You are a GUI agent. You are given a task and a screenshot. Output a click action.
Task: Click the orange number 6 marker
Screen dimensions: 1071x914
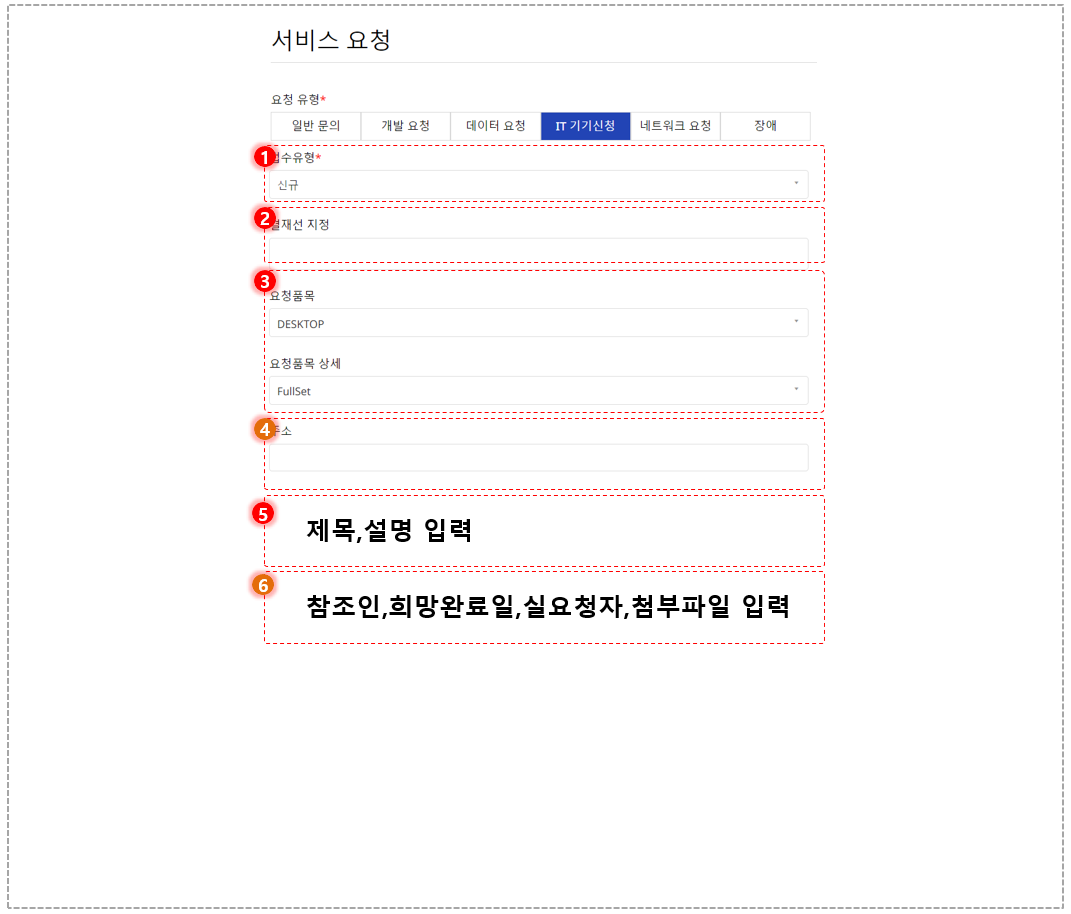click(262, 585)
